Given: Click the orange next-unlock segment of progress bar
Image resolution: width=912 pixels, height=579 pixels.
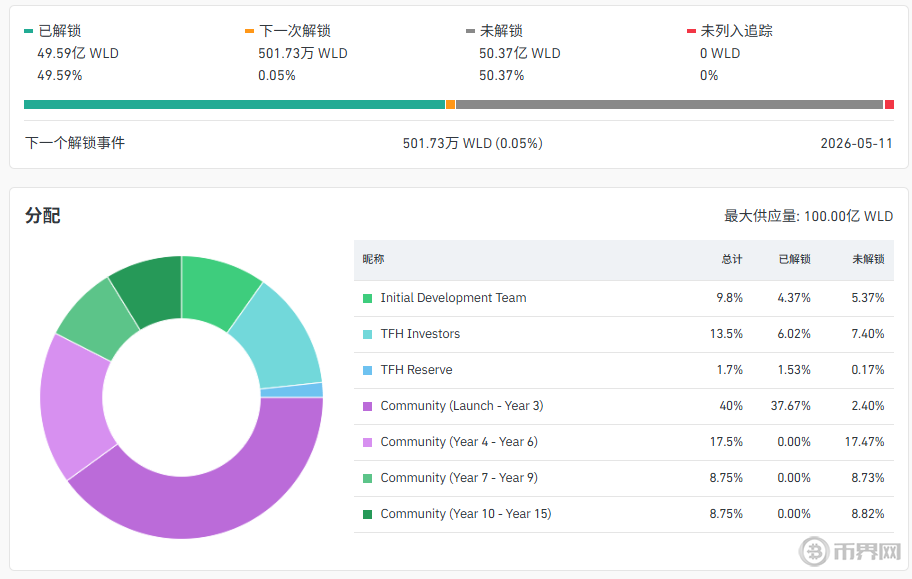Looking at the screenshot, I should (450, 105).
